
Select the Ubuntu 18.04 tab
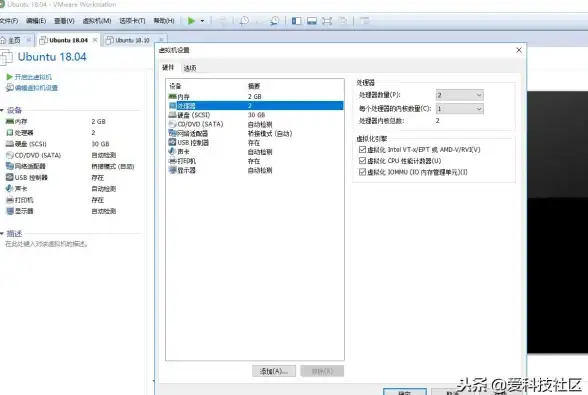coord(68,40)
